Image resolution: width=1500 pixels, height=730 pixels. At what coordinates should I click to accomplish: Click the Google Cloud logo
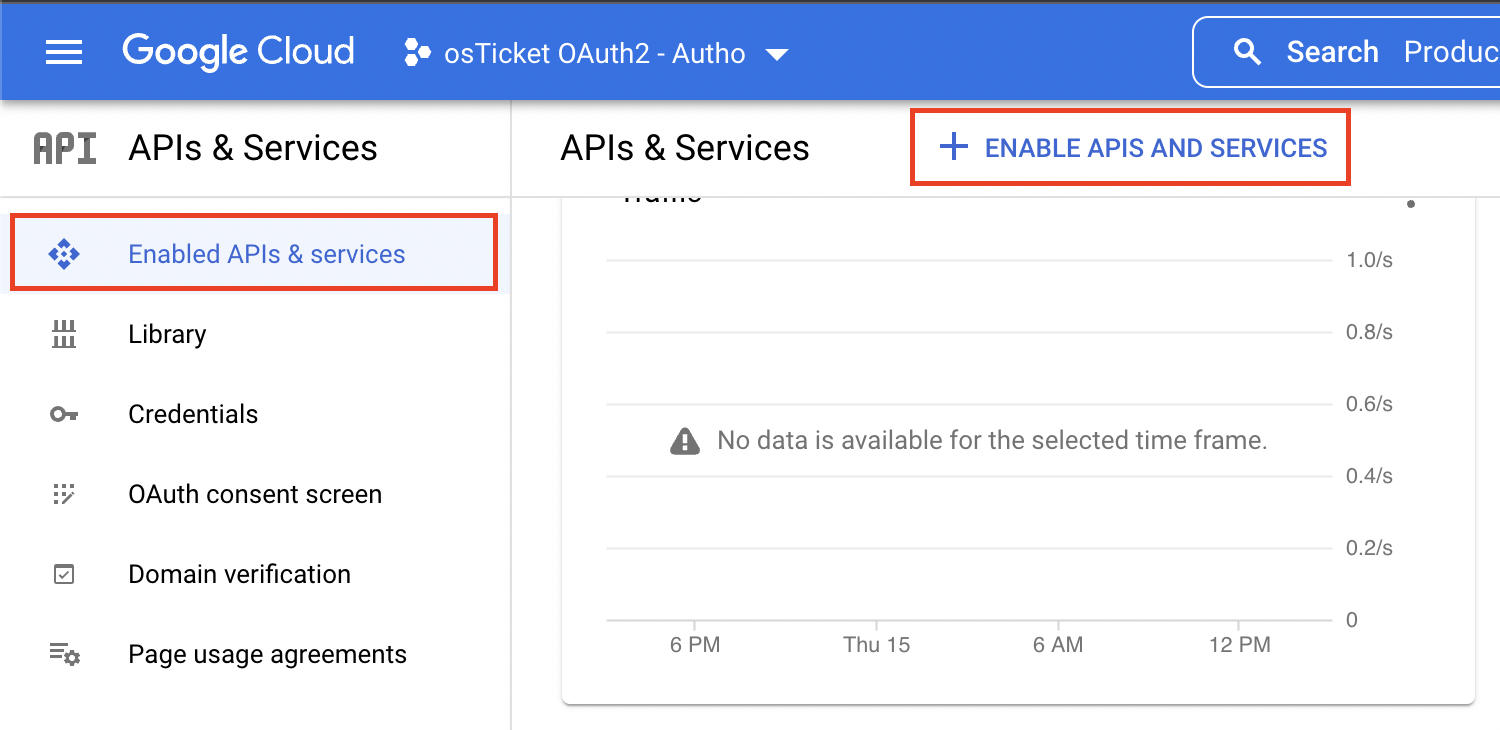[238, 52]
